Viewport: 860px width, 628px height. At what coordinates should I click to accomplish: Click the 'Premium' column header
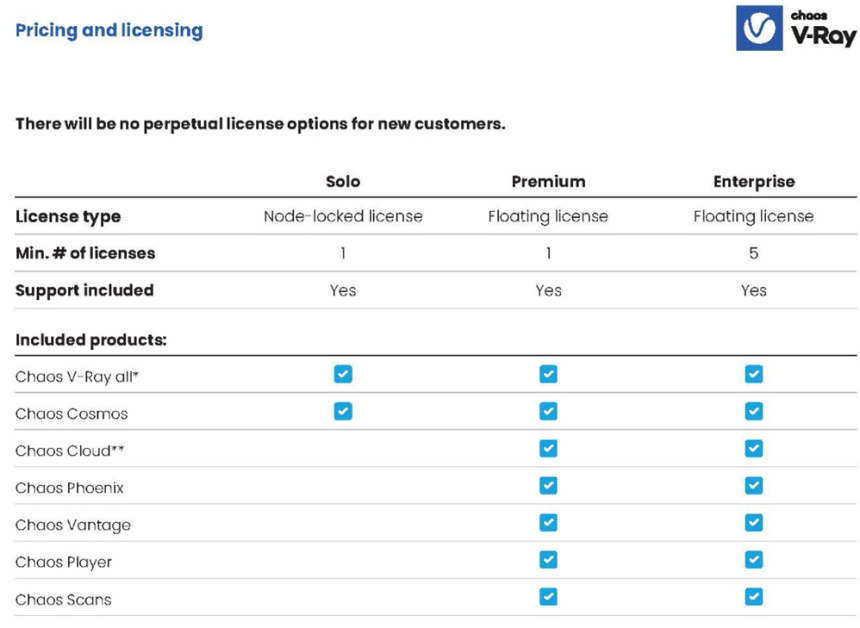click(x=548, y=182)
